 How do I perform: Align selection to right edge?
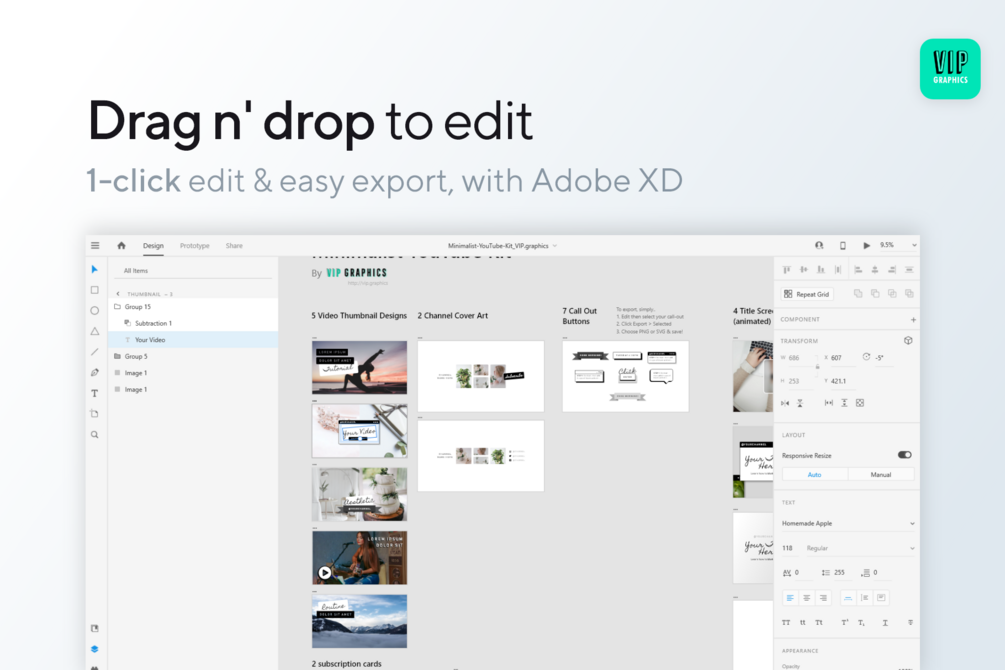892,270
